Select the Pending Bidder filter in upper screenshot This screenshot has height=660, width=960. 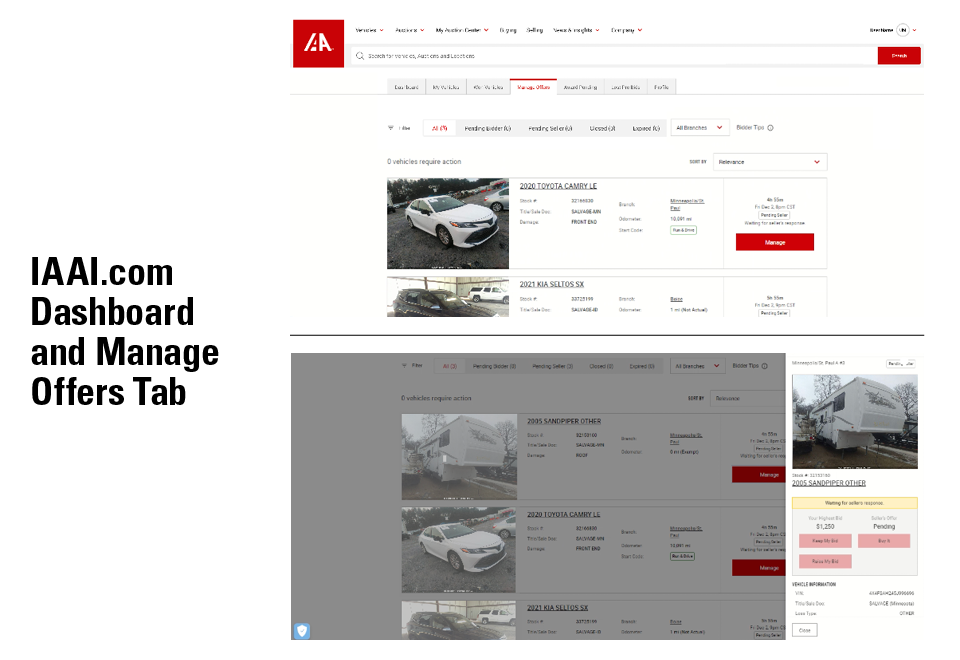pyautogui.click(x=487, y=128)
